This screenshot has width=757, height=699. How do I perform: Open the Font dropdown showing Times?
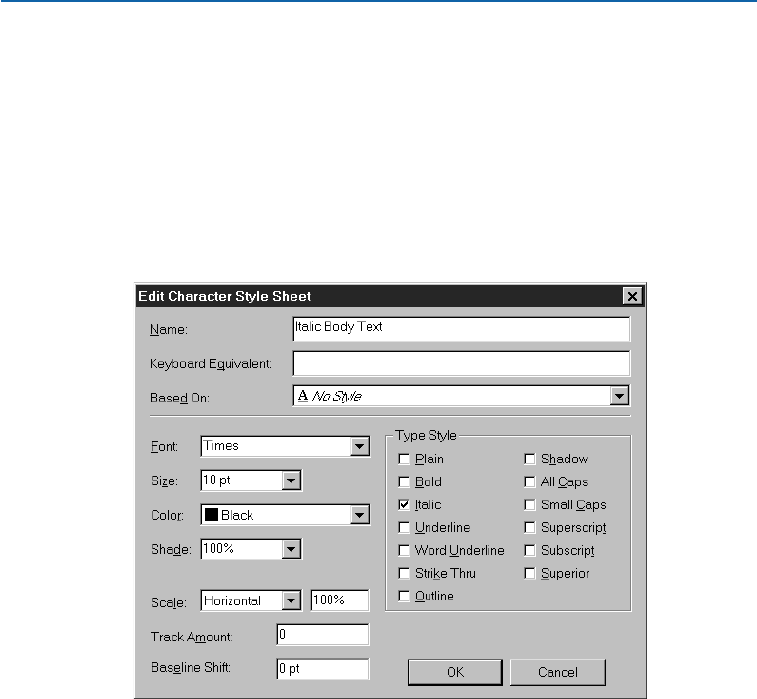click(x=359, y=446)
